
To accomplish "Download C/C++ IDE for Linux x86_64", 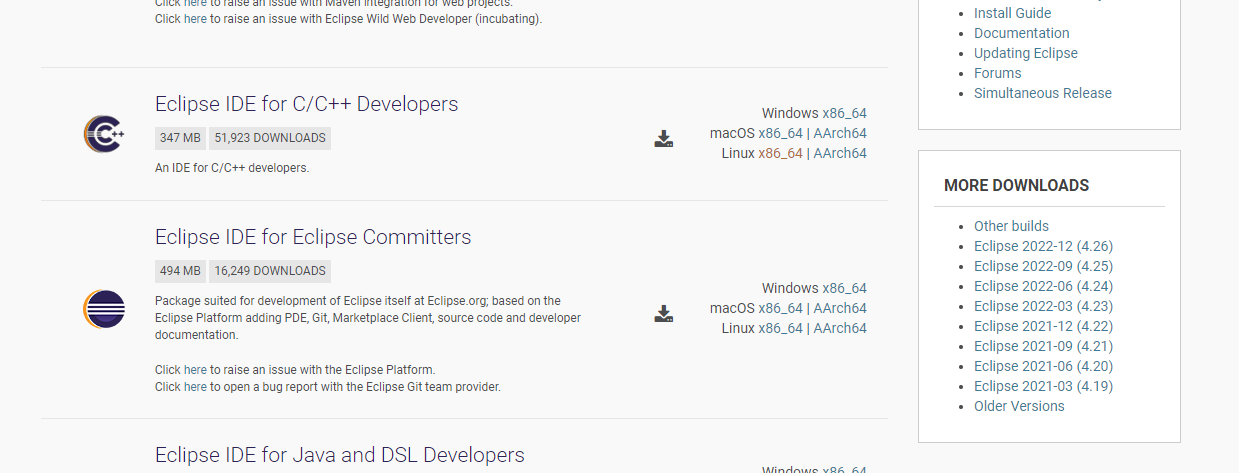I will tap(780, 153).
